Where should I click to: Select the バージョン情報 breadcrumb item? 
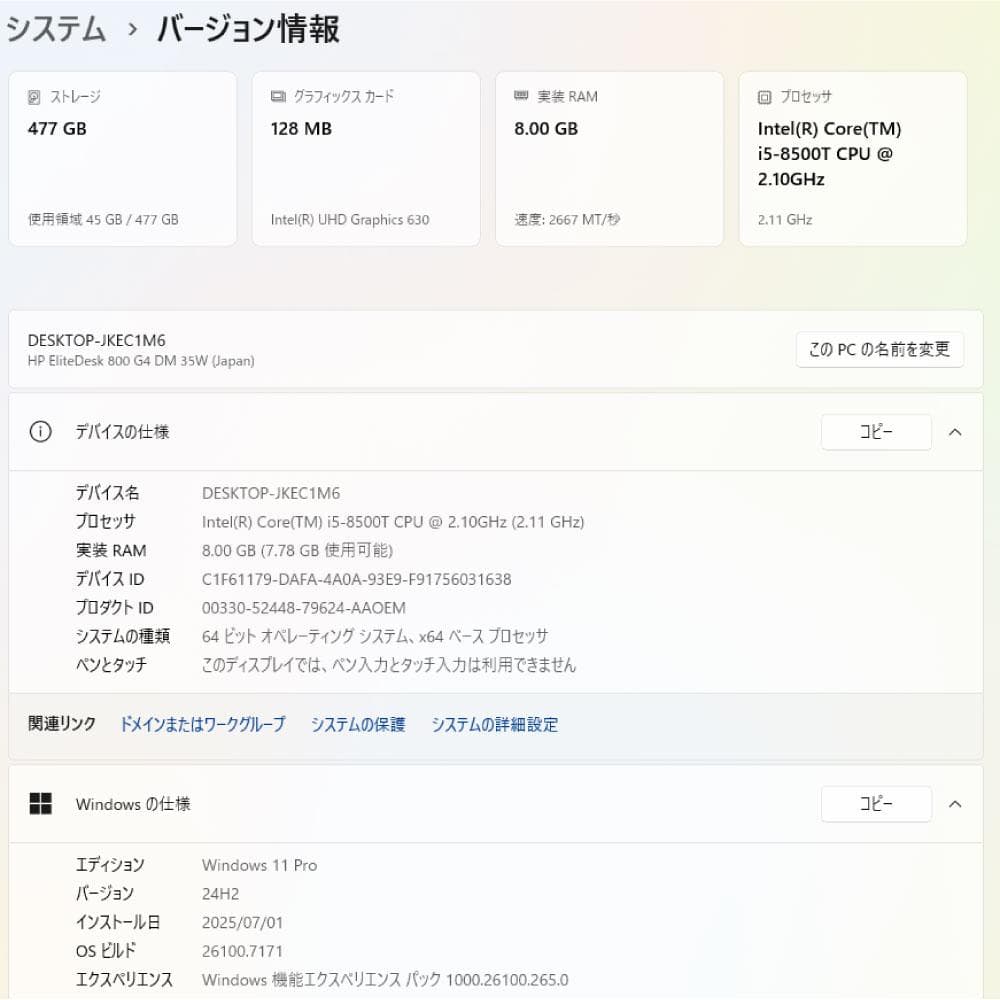tap(245, 29)
